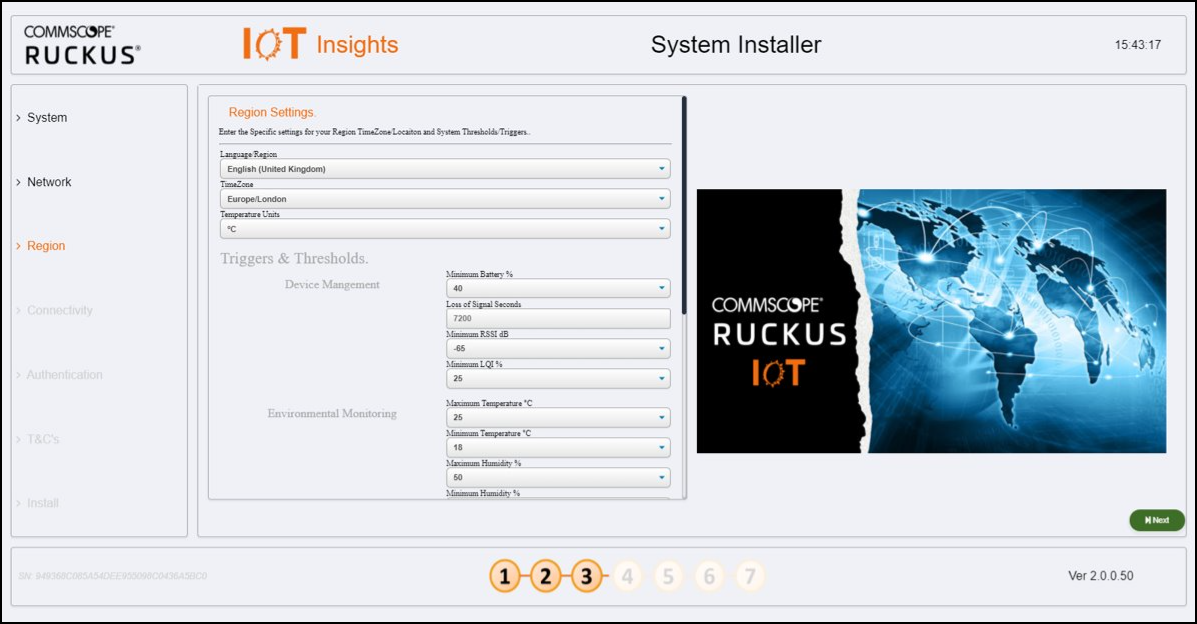Viewport: 1197px width, 624px height.
Task: Open the Temperature Units dropdown
Action: click(x=445, y=228)
